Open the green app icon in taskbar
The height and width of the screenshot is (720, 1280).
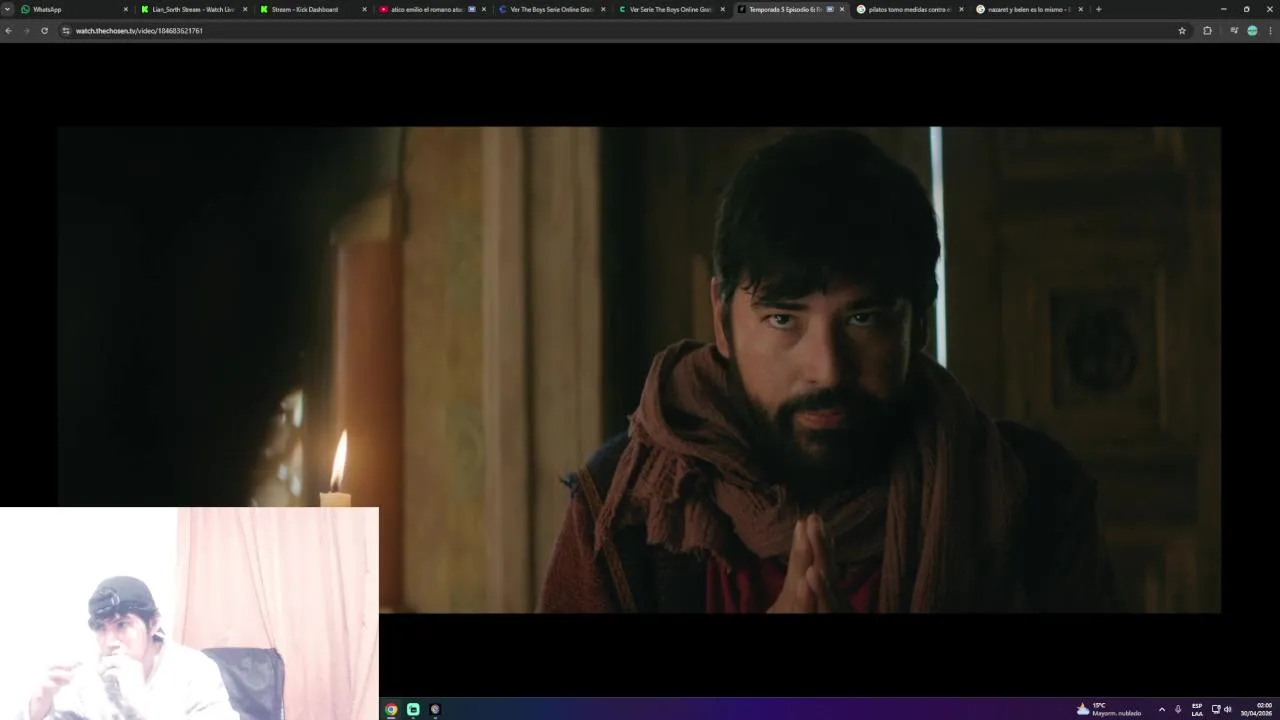coord(413,709)
